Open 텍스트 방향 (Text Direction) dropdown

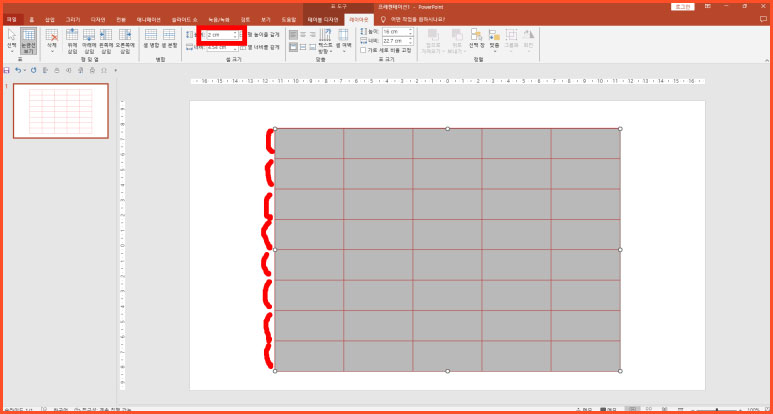[x=325, y=41]
